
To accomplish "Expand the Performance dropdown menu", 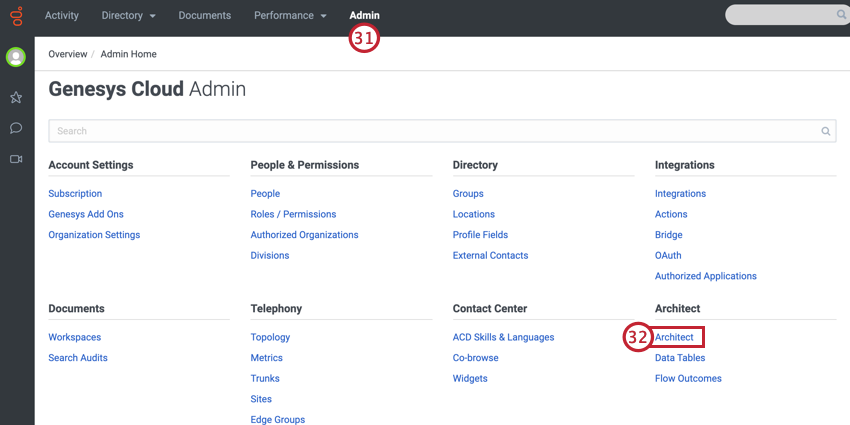I will click(290, 16).
